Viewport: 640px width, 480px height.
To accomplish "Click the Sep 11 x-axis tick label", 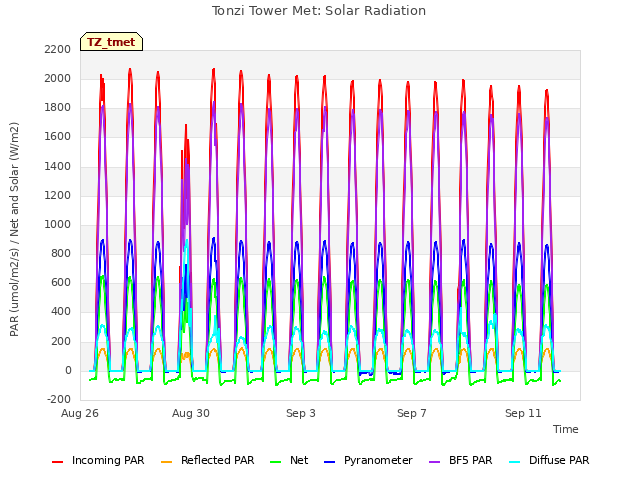I will tap(523, 413).
